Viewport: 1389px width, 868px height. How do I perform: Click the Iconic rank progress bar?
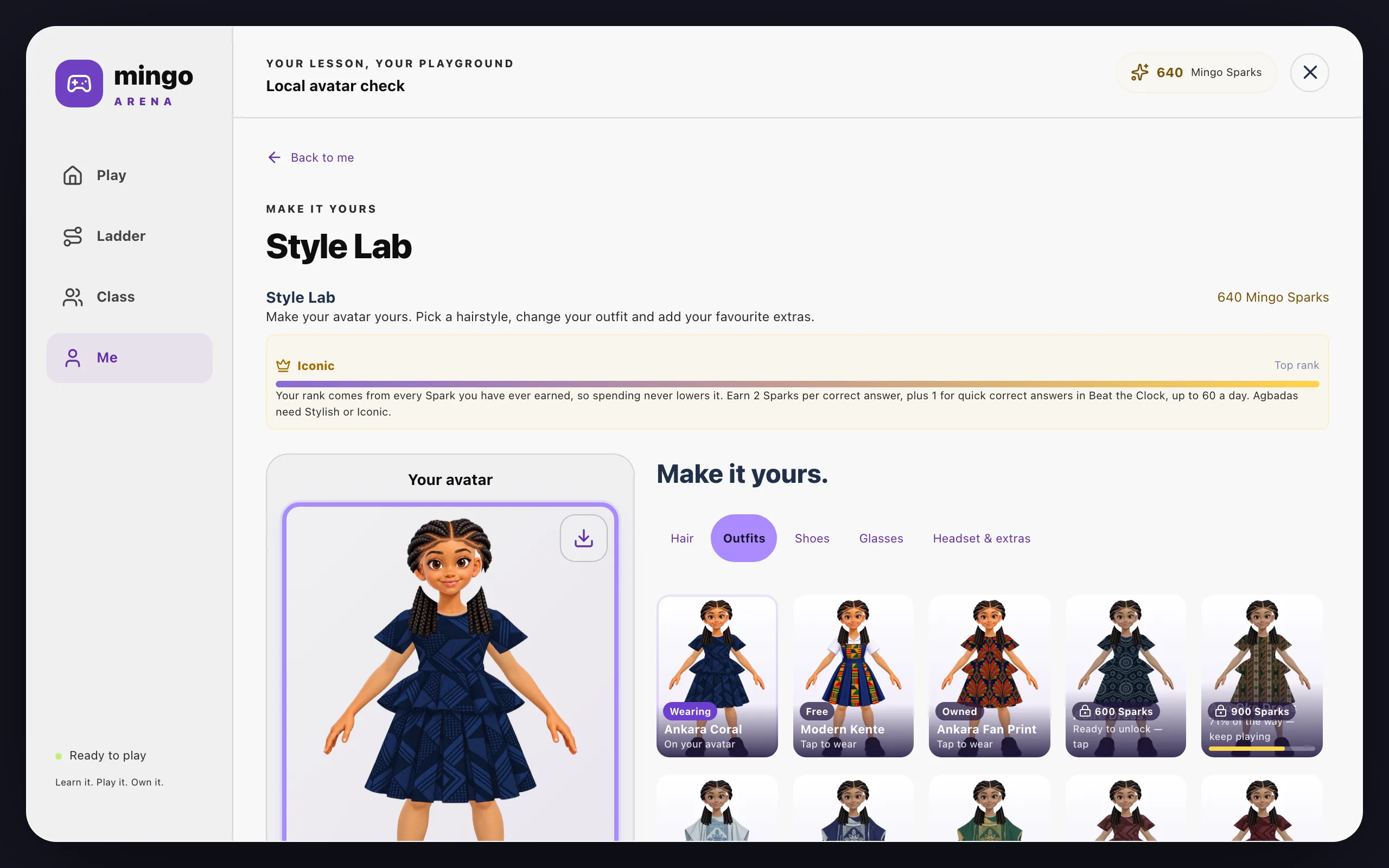point(797,384)
